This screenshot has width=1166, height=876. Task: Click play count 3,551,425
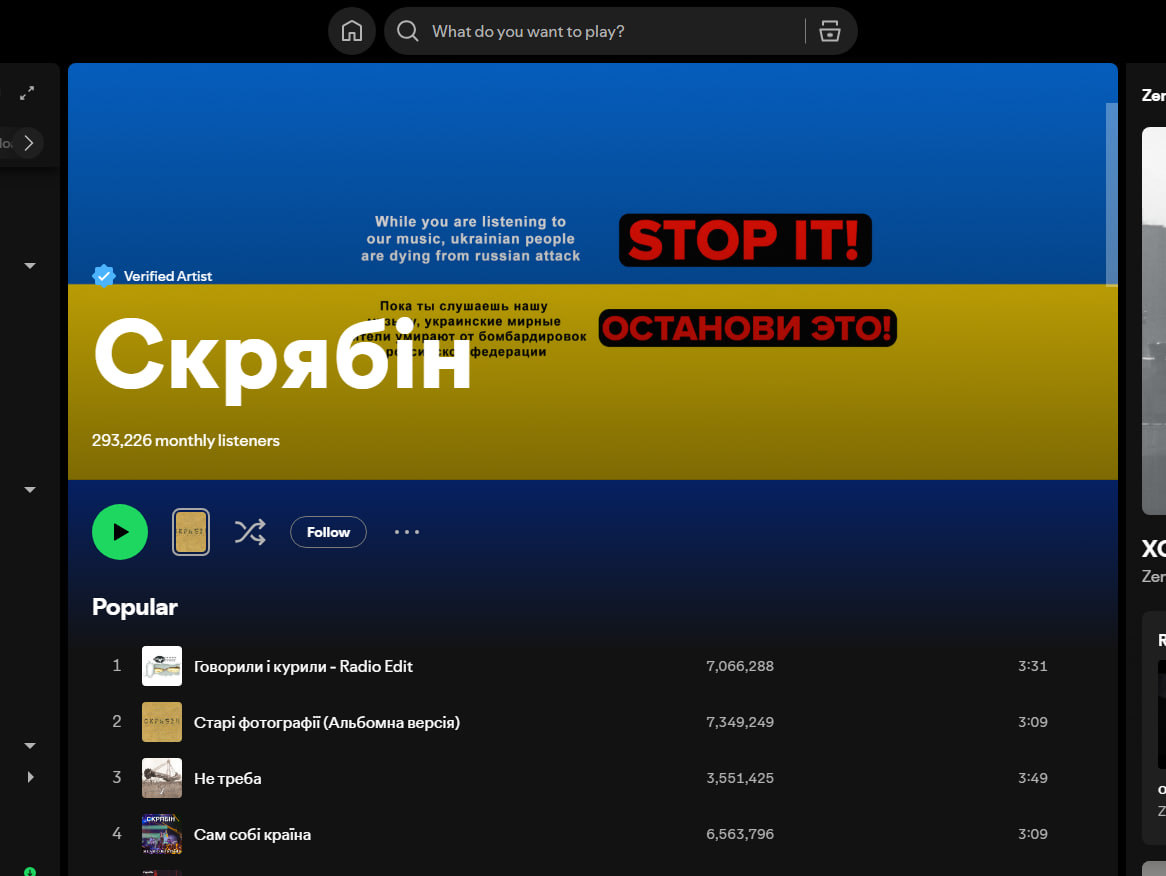(740, 778)
